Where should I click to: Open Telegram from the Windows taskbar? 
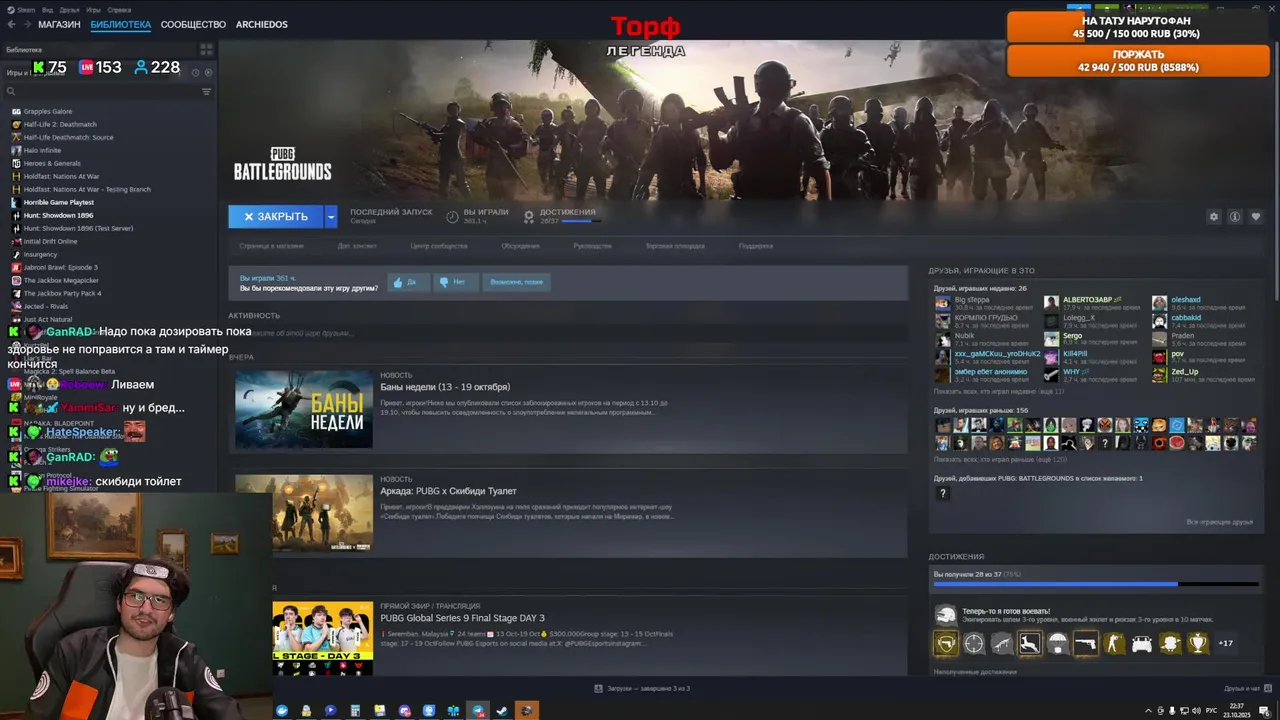(x=478, y=711)
